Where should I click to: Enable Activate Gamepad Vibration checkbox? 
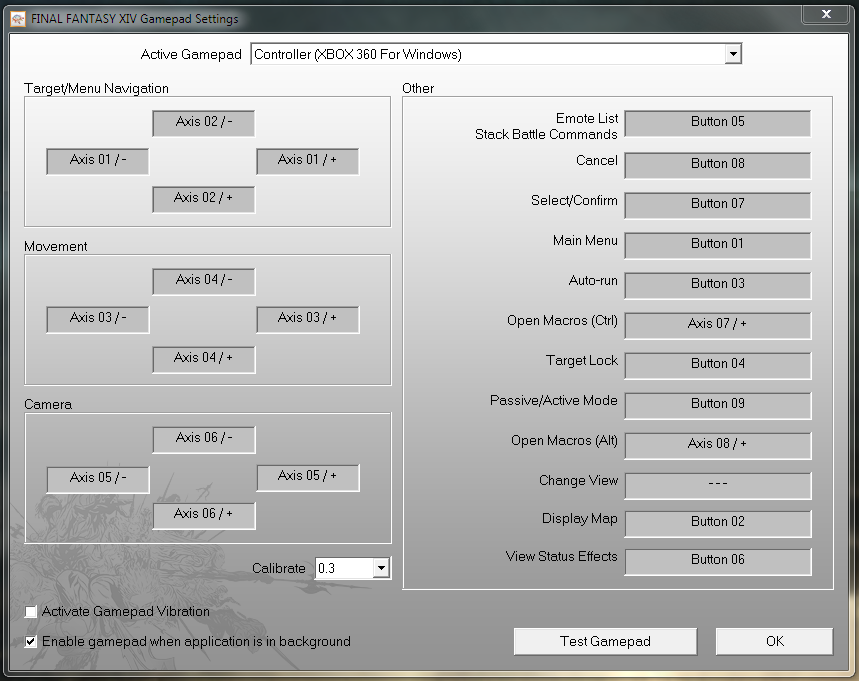(31, 611)
